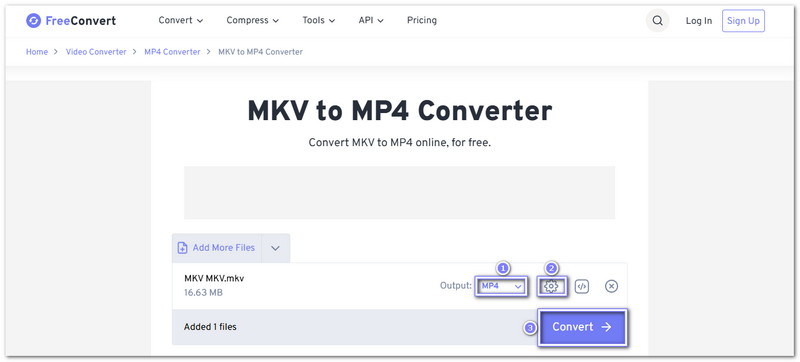
Task: Open the Compress menu
Action: point(253,20)
